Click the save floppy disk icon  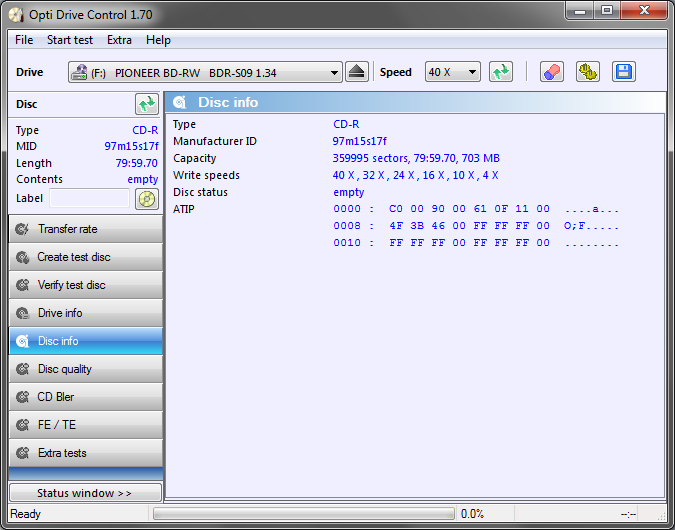tap(624, 72)
